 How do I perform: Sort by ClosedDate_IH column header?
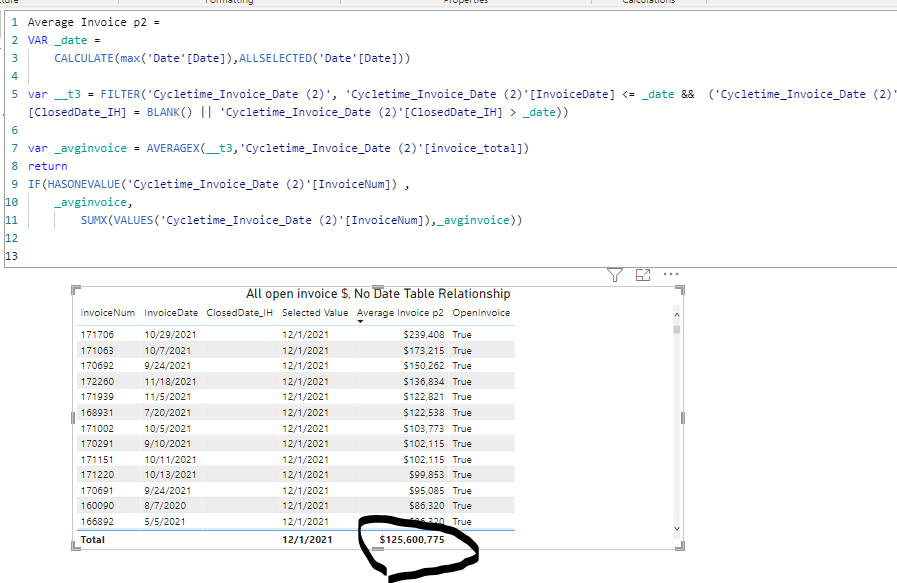coord(240,313)
